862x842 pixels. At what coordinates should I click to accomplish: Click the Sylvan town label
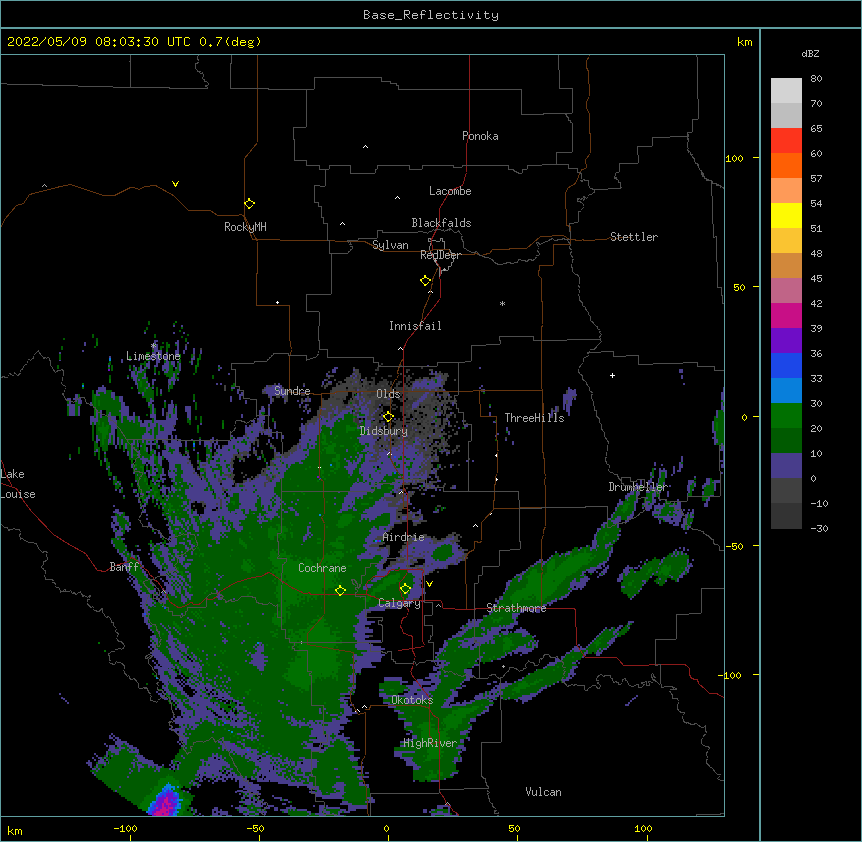click(x=390, y=245)
